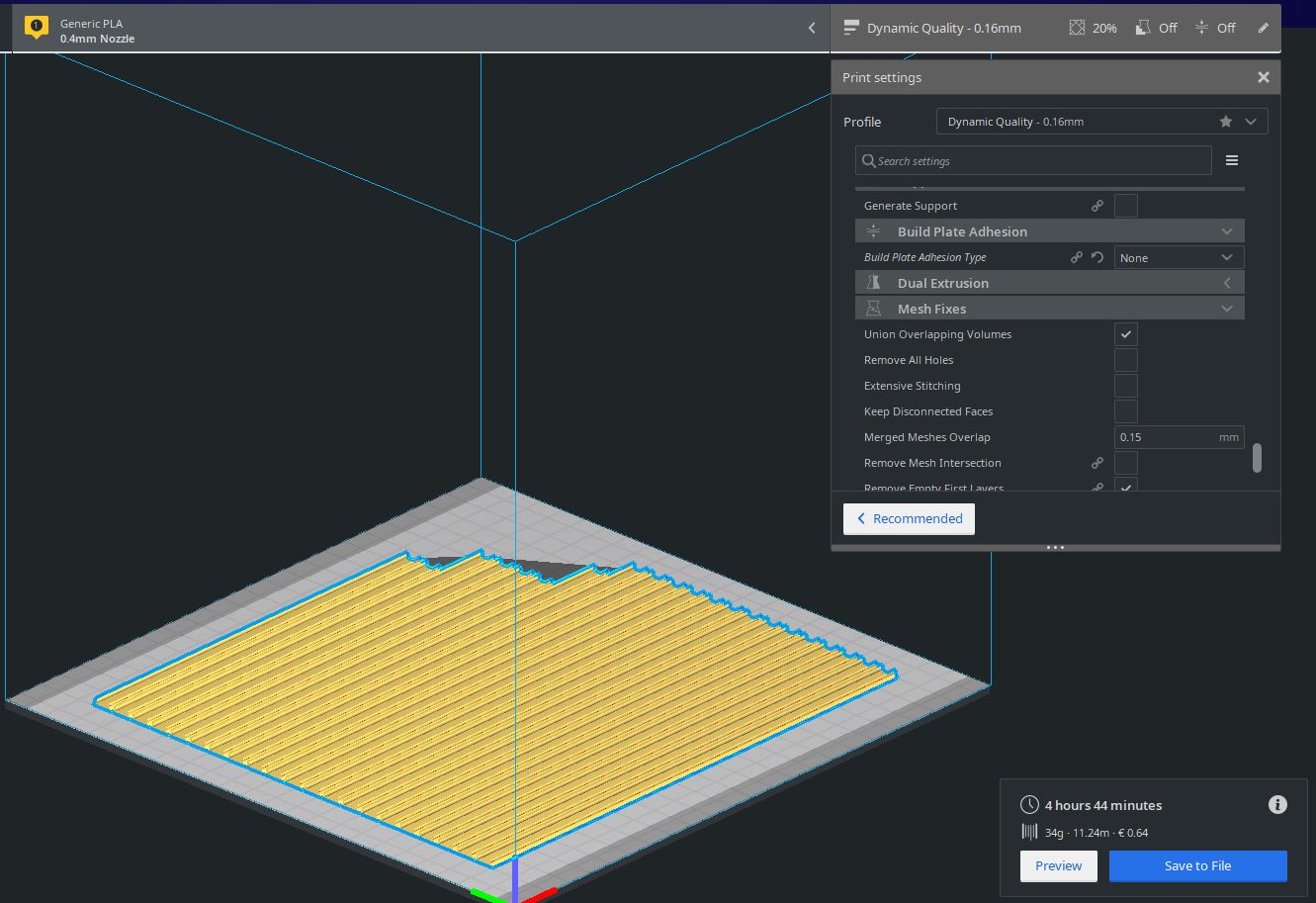The image size is (1316, 903).
Task: Collapse the material panel with left chevron
Action: (x=812, y=28)
